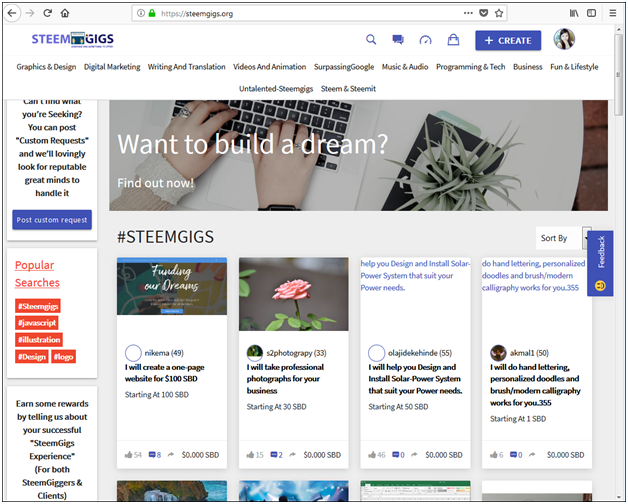628x504 pixels.
Task: Share the akmal1 gig arrow icon
Action: [x=532, y=455]
